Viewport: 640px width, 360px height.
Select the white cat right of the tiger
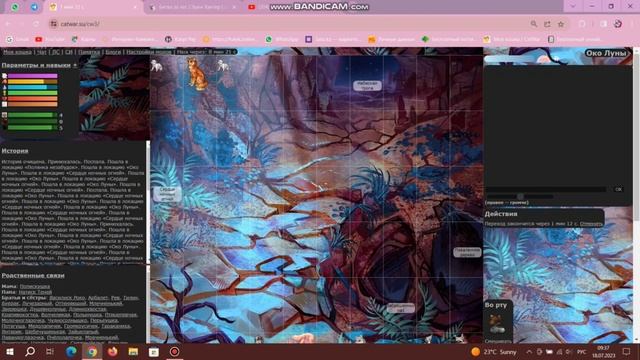point(222,65)
